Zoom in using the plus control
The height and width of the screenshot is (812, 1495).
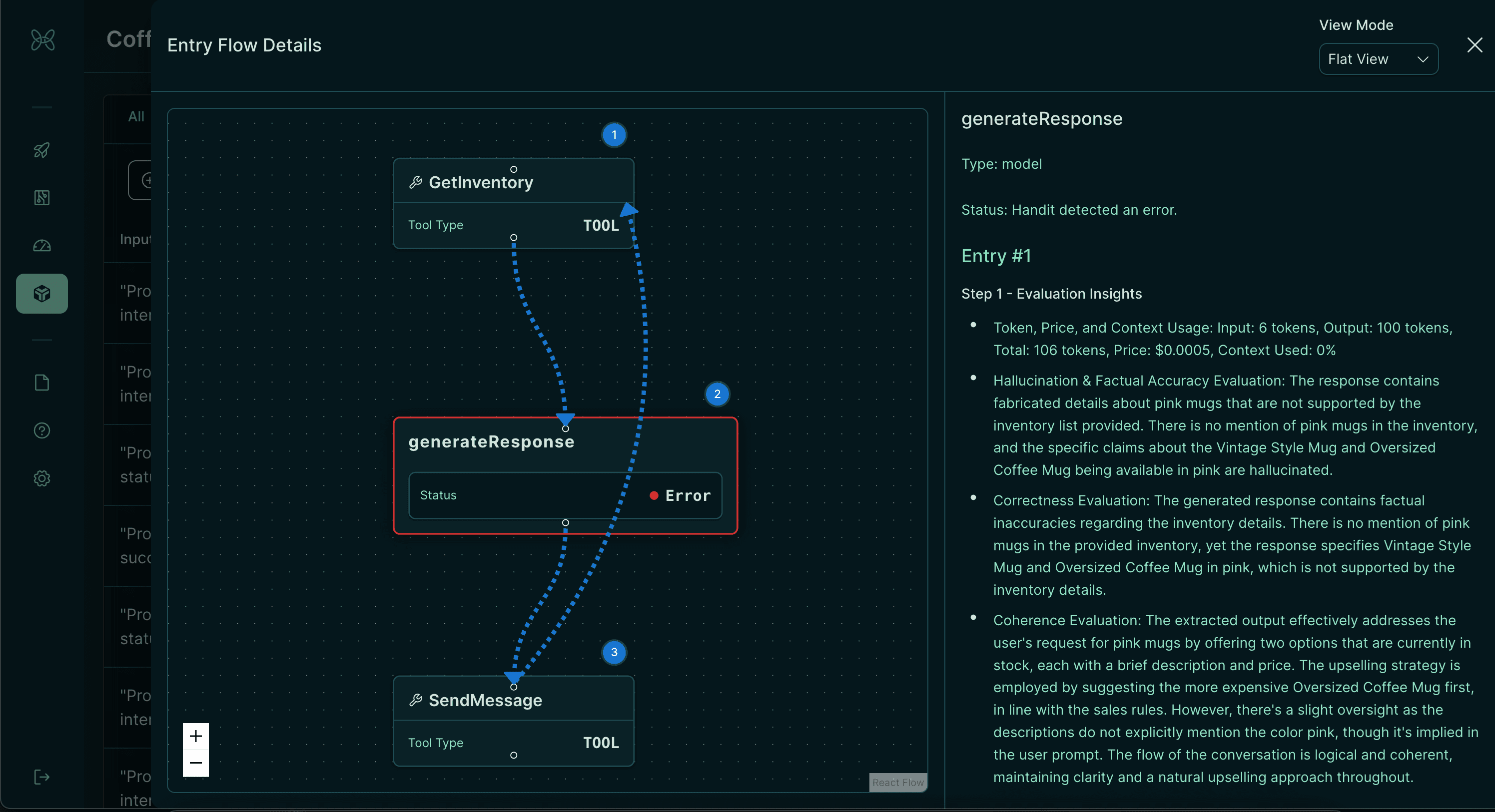196,736
